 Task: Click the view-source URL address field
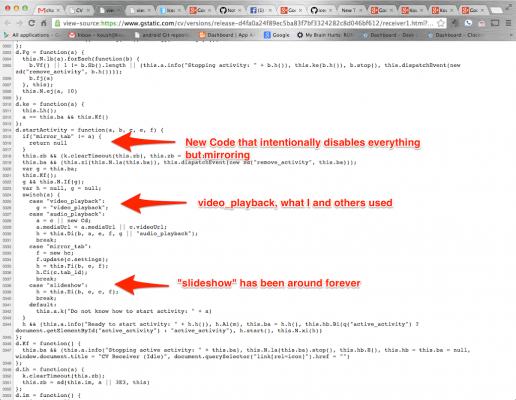(x=248, y=23)
